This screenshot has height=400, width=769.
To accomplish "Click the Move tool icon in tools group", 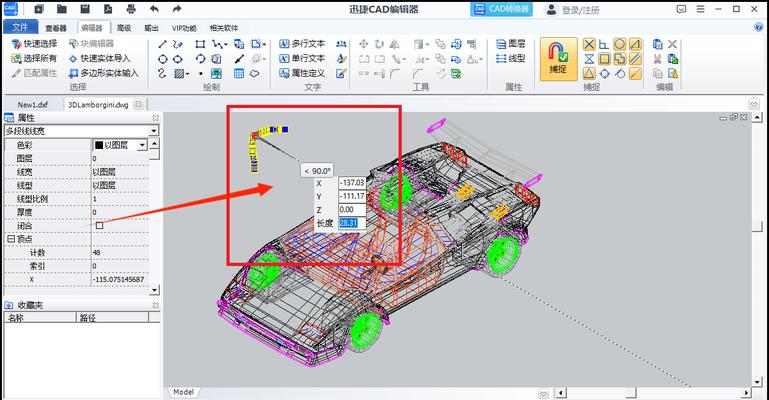I will pyautogui.click(x=363, y=44).
